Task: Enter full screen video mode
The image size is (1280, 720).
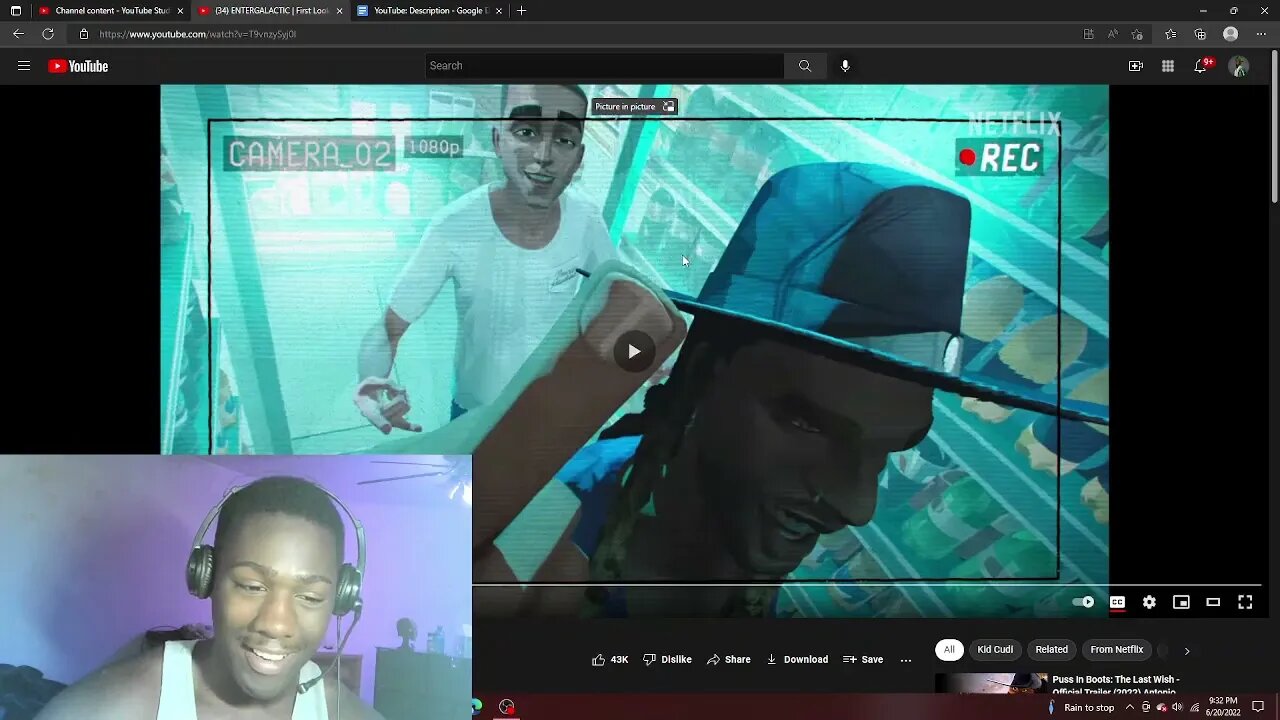Action: (1245, 602)
